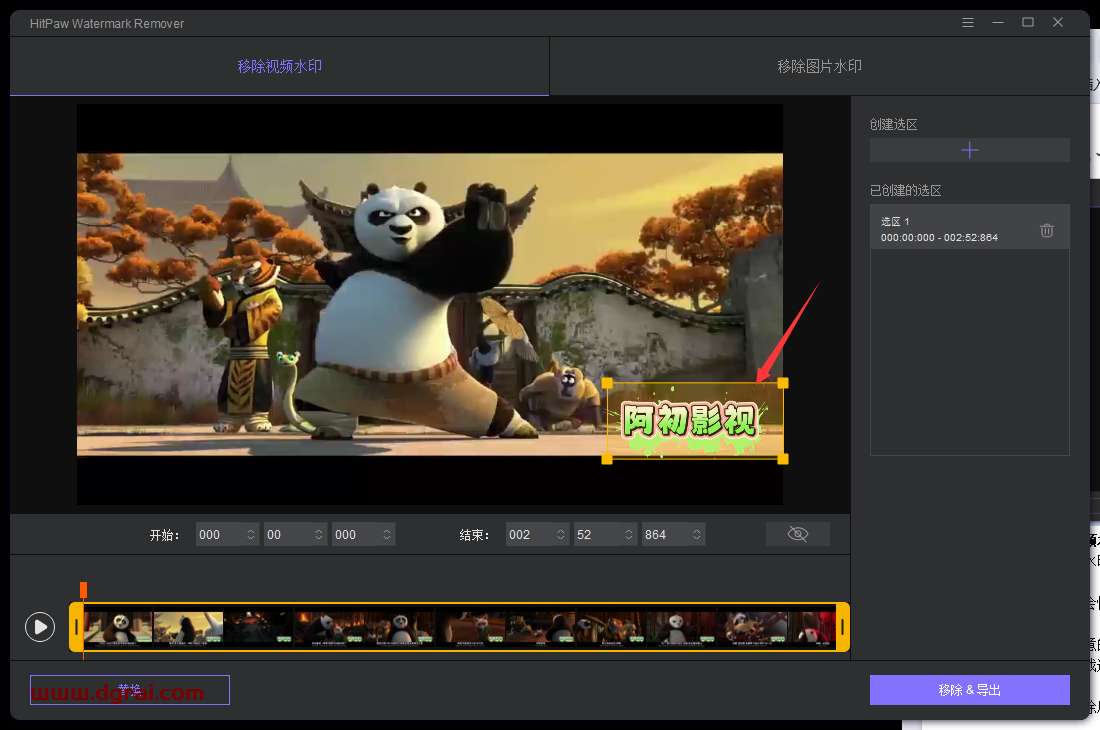The width and height of the screenshot is (1100, 730).
Task: Adjust end seconds stepper arrows
Action: click(629, 534)
